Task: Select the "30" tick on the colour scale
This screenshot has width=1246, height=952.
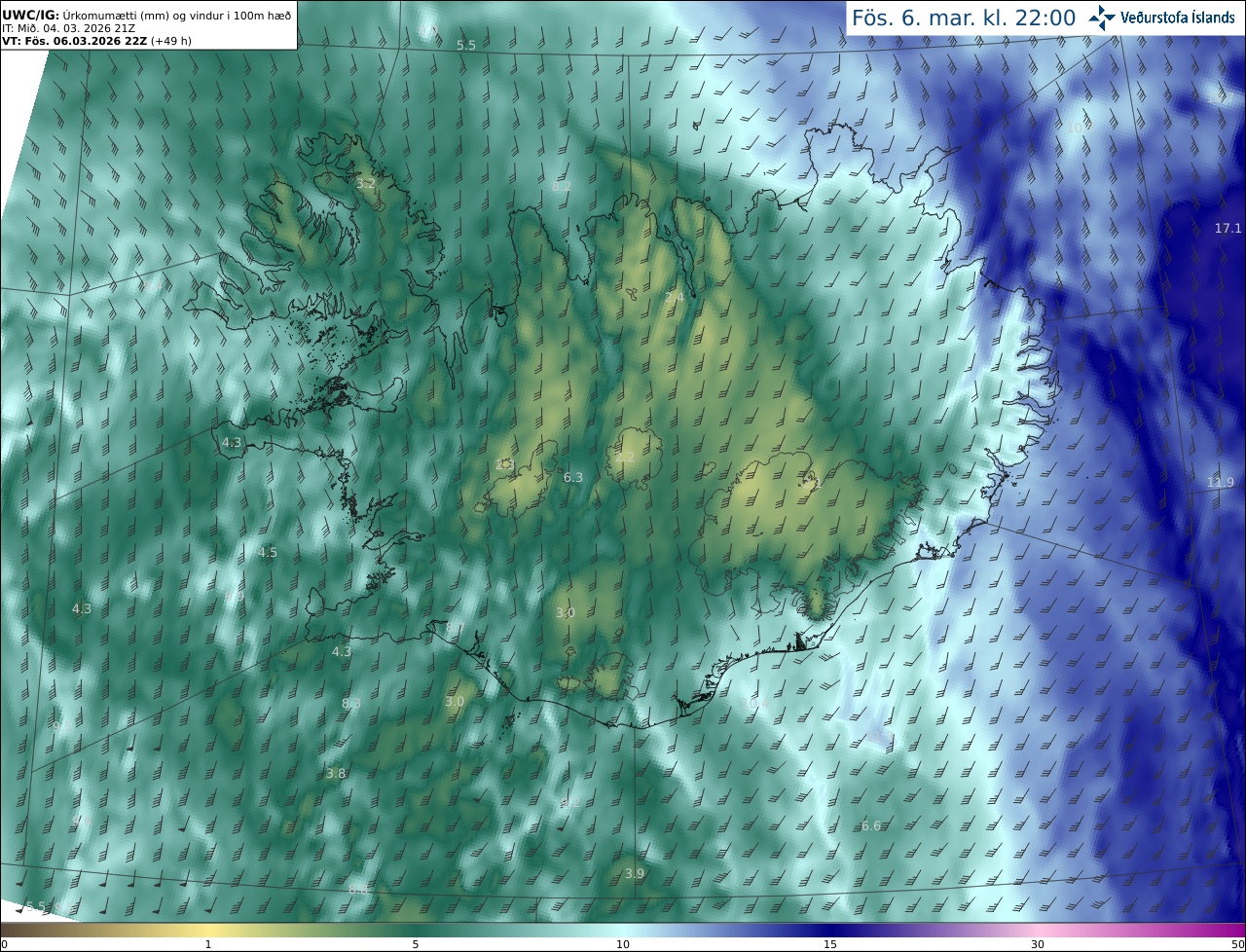Action: pyautogui.click(x=1038, y=944)
